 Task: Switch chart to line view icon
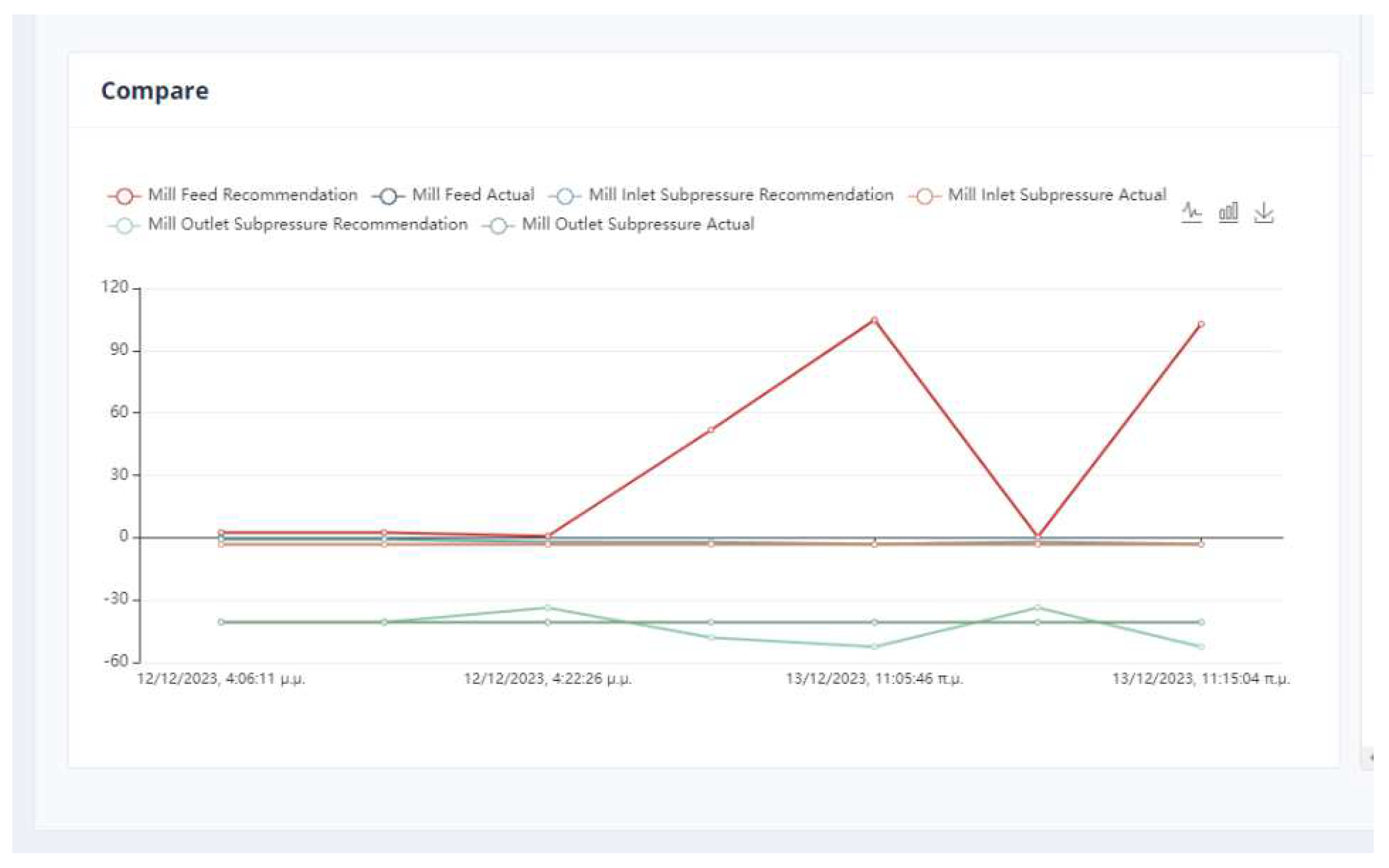(x=1192, y=213)
